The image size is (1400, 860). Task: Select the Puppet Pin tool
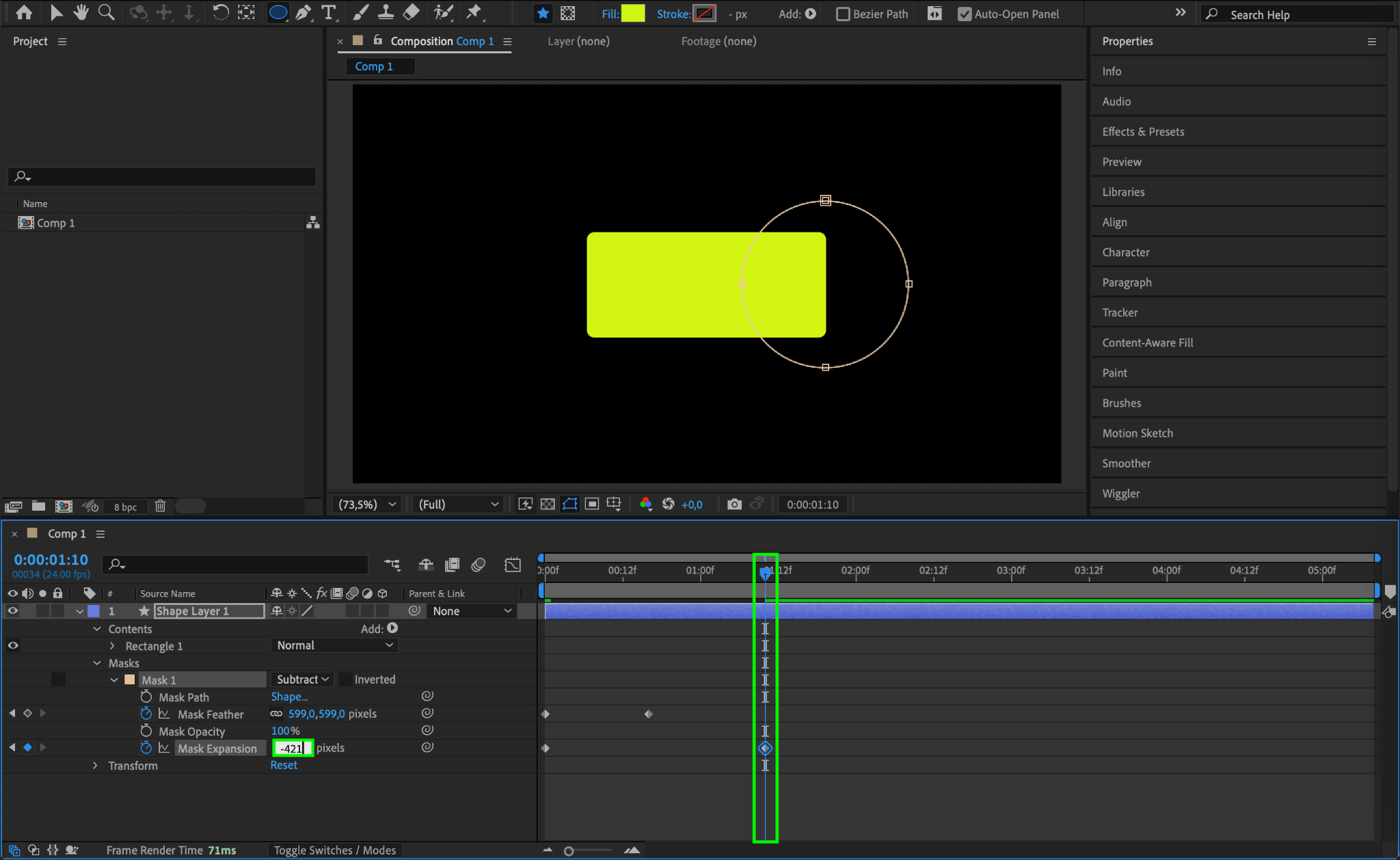coord(474,12)
